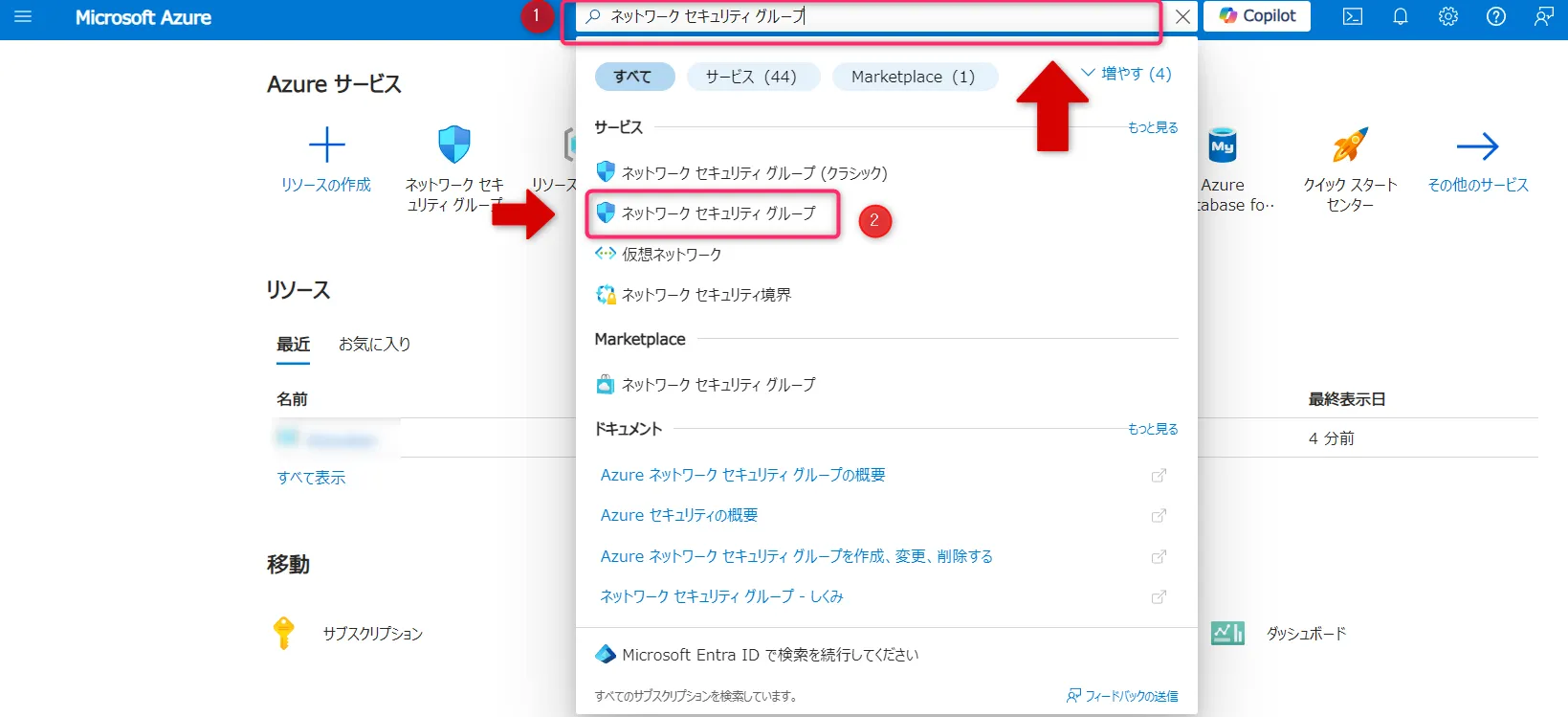Click the その他のサービス label link
This screenshot has width=1568, height=717.
[x=1478, y=185]
